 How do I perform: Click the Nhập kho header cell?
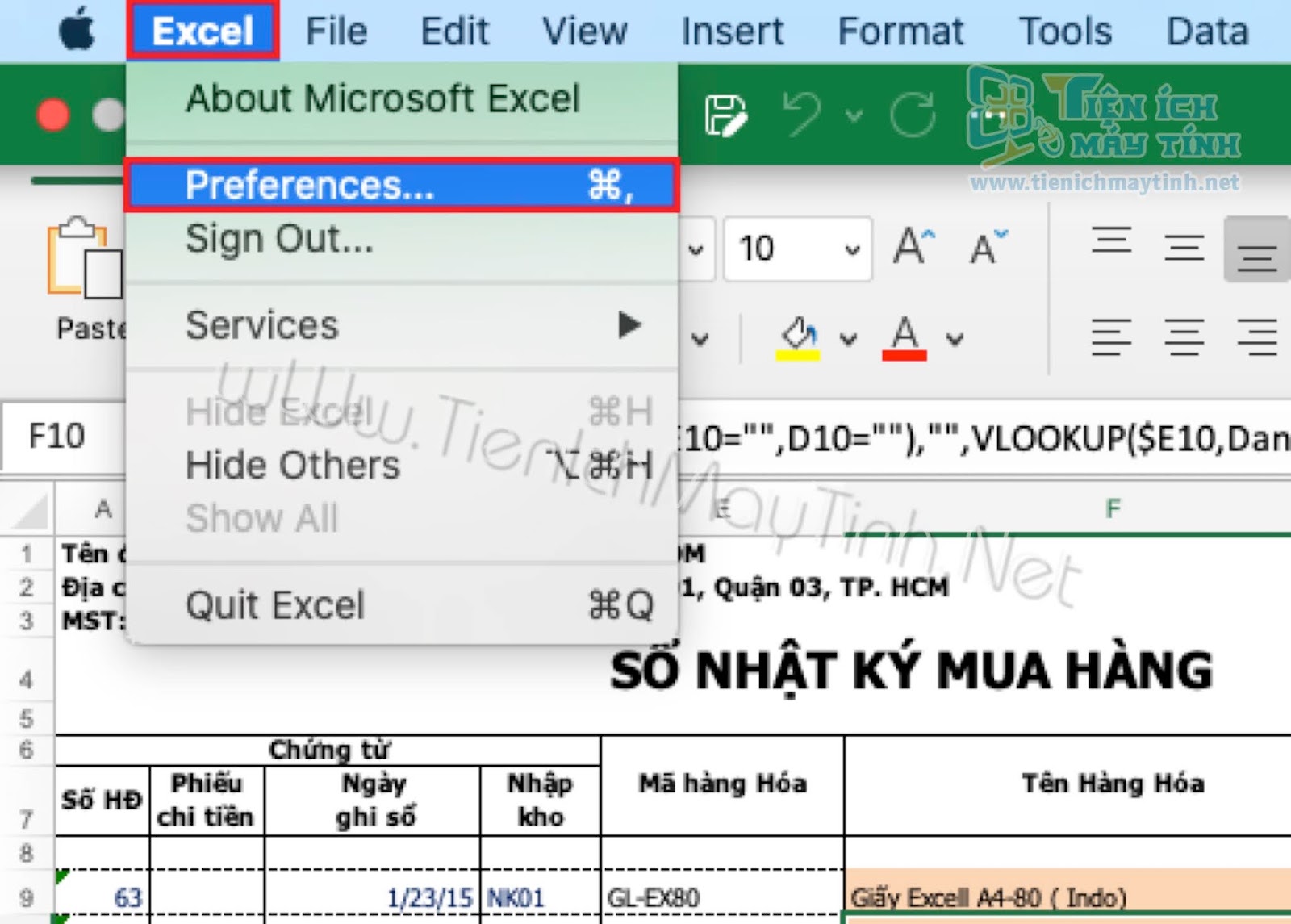pyautogui.click(x=541, y=800)
